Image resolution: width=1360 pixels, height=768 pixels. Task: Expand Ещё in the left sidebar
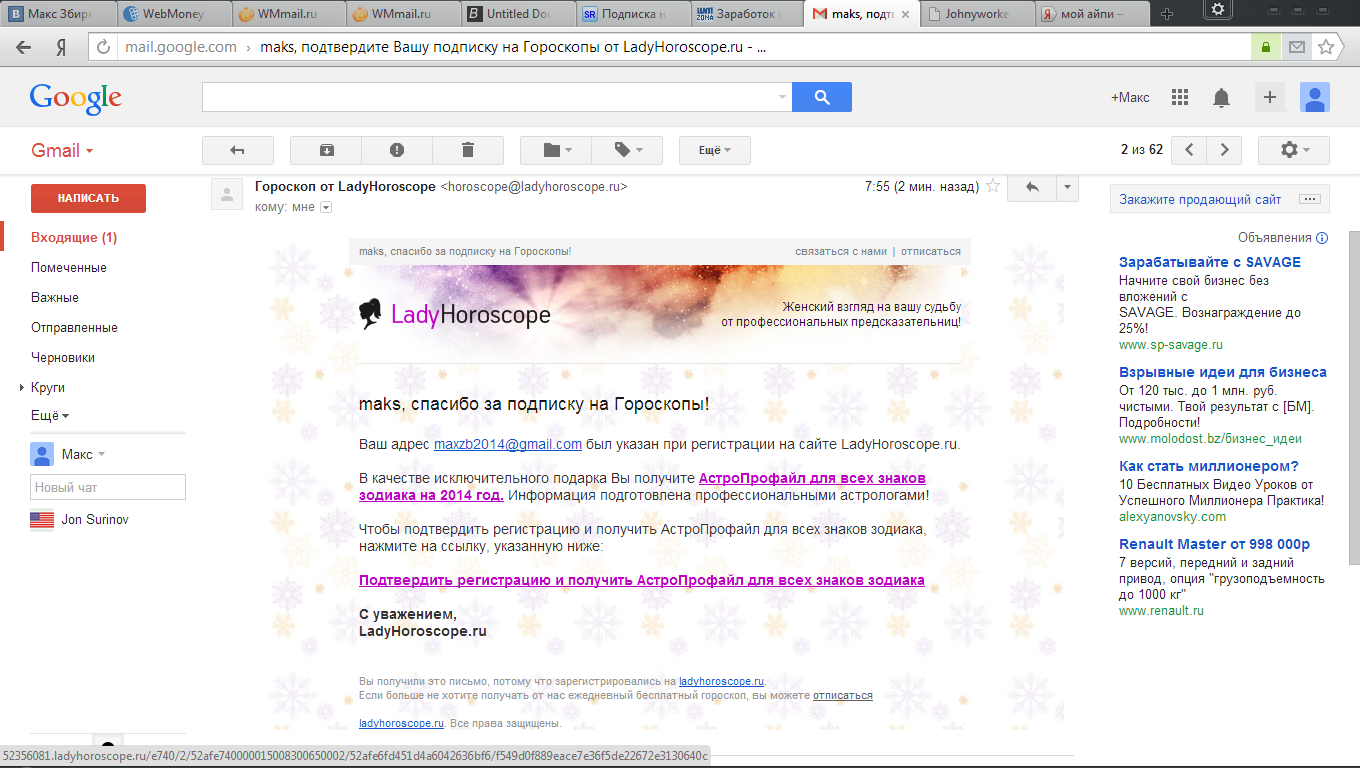coord(50,416)
